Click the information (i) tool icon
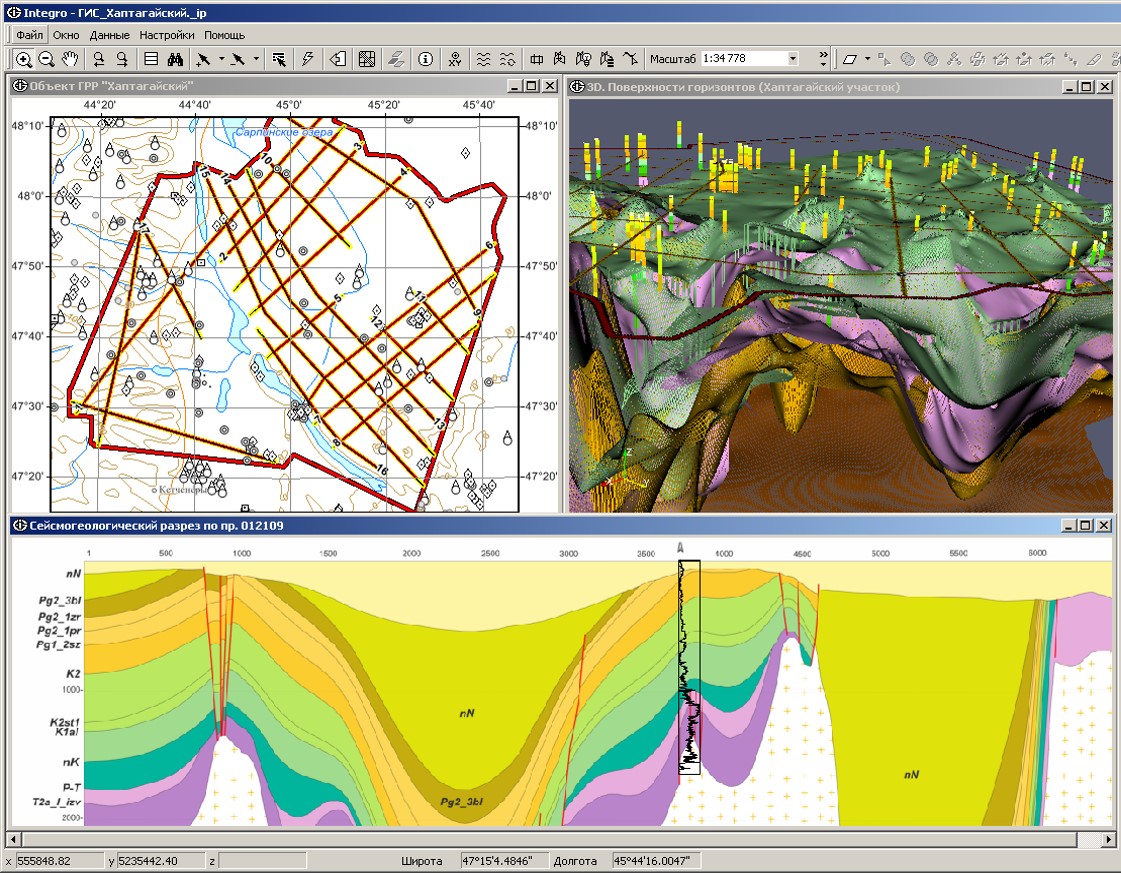The width and height of the screenshot is (1121, 873). click(x=425, y=59)
